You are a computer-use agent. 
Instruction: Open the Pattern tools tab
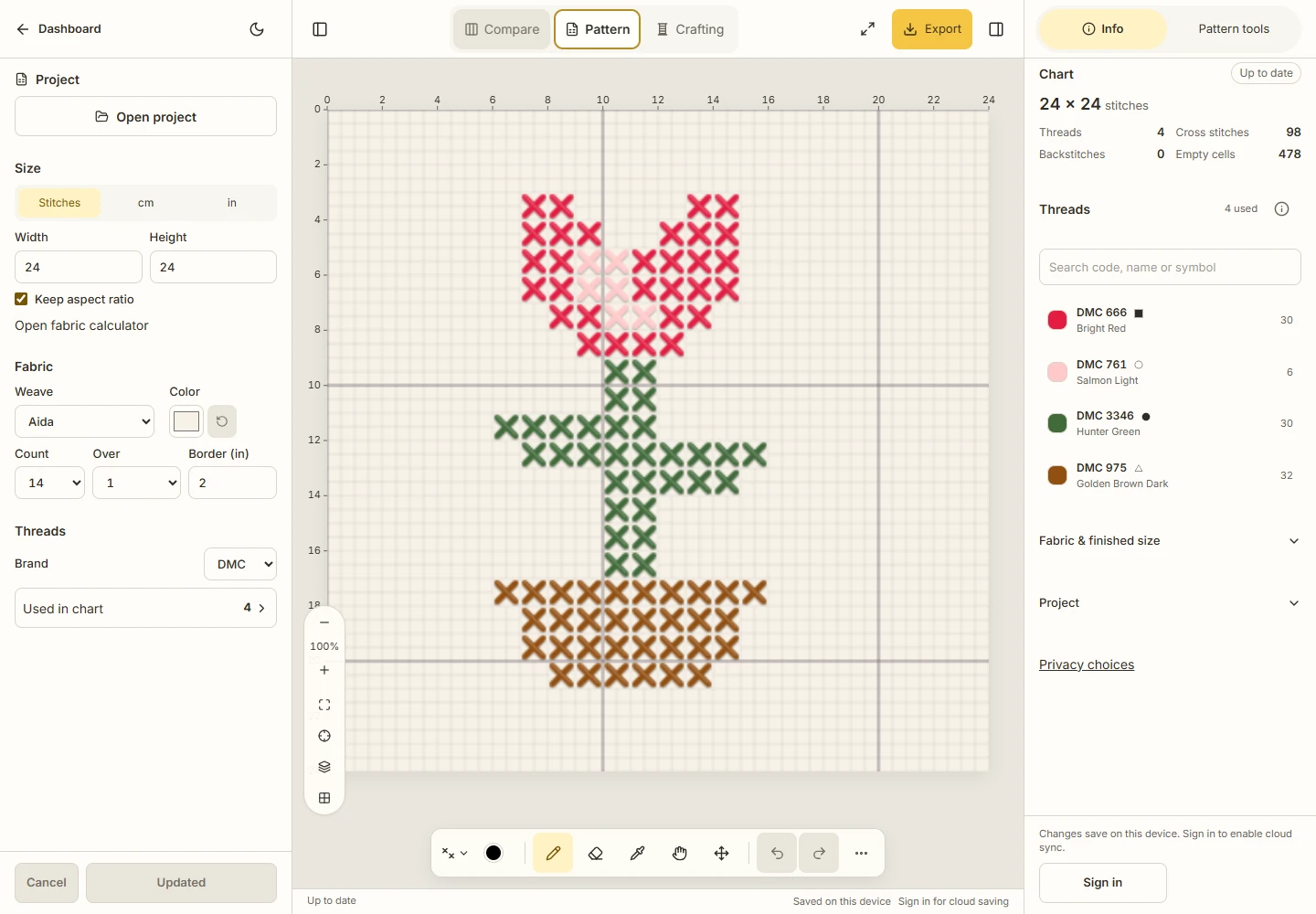point(1234,29)
